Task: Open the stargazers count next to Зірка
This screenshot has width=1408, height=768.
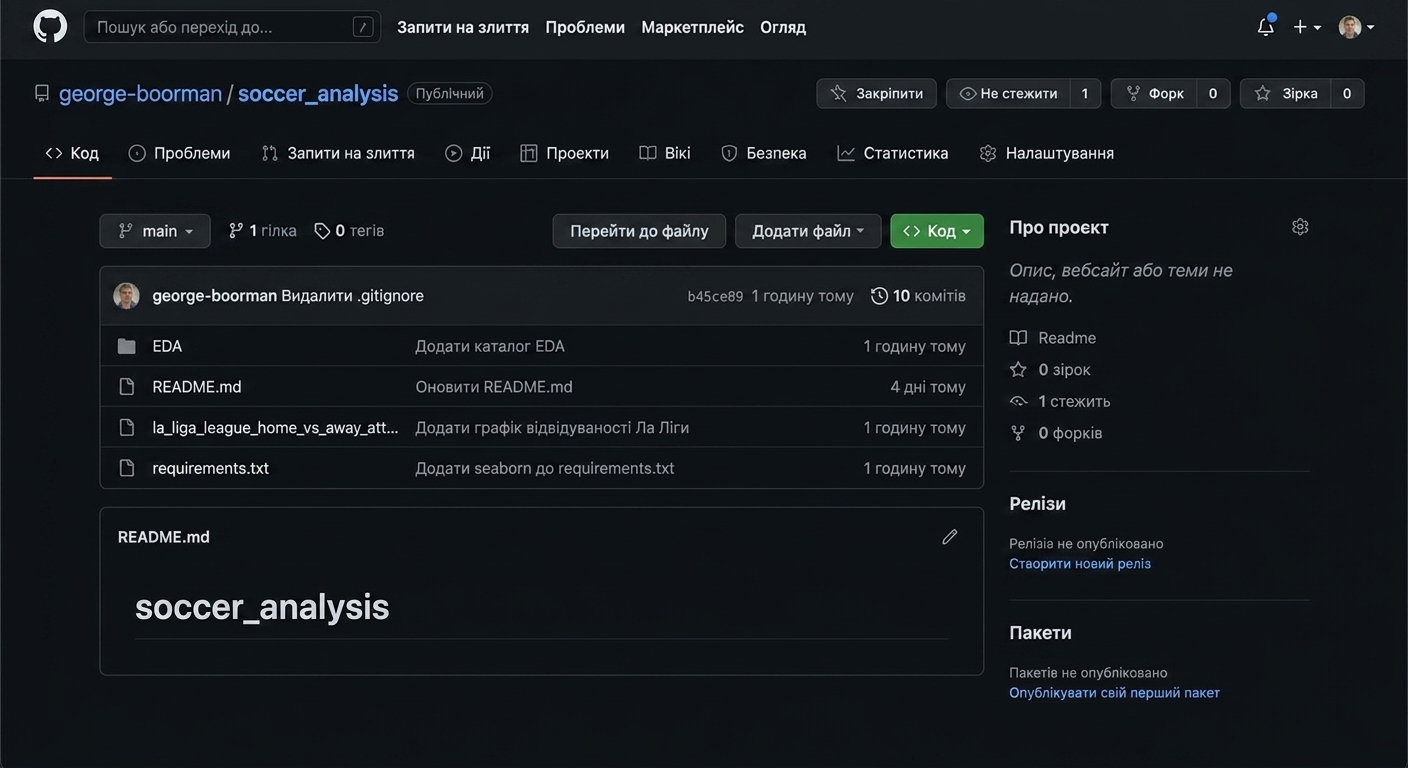Action: click(x=1347, y=94)
